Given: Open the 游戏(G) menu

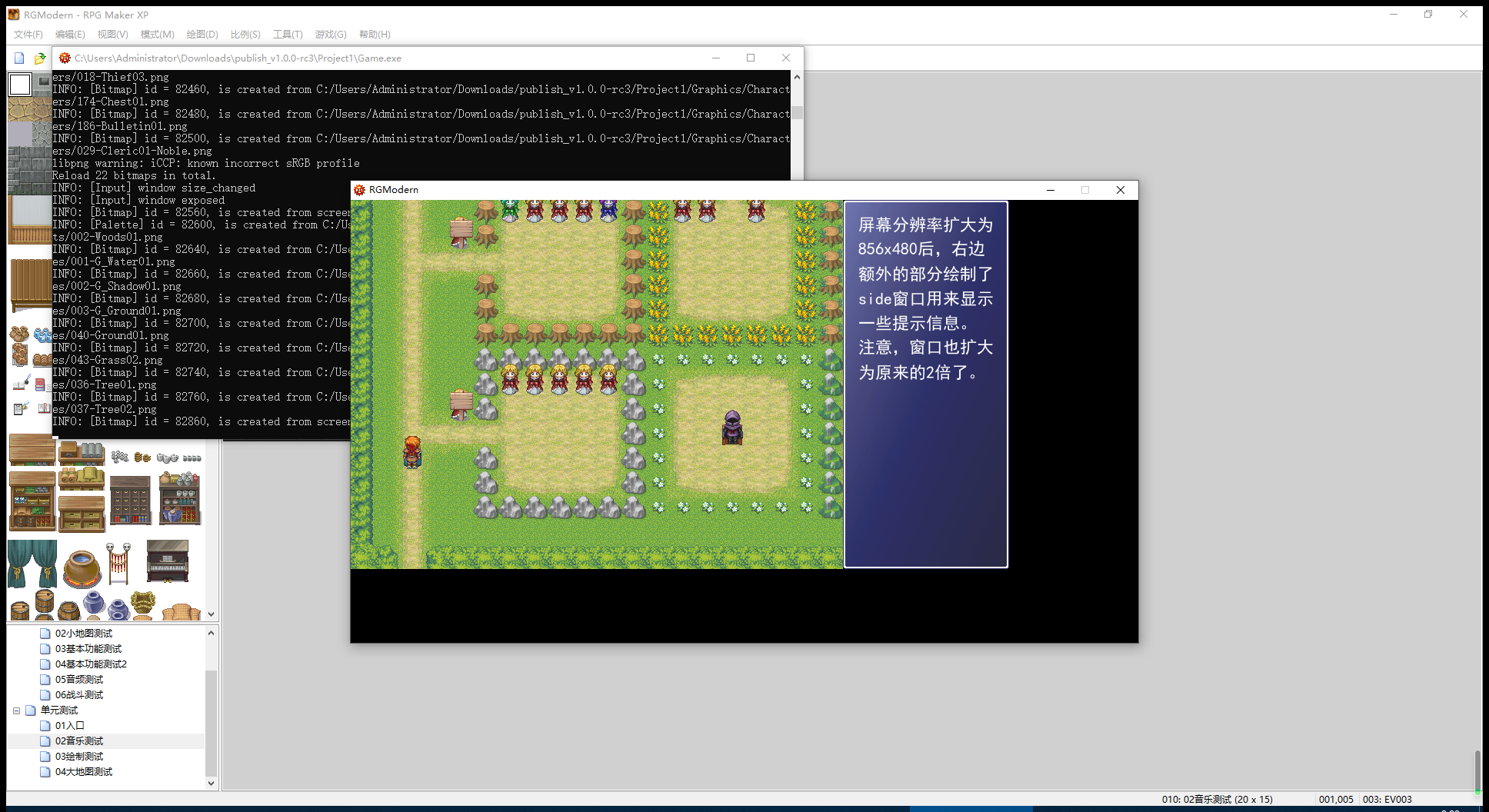Looking at the screenshot, I should [331, 35].
